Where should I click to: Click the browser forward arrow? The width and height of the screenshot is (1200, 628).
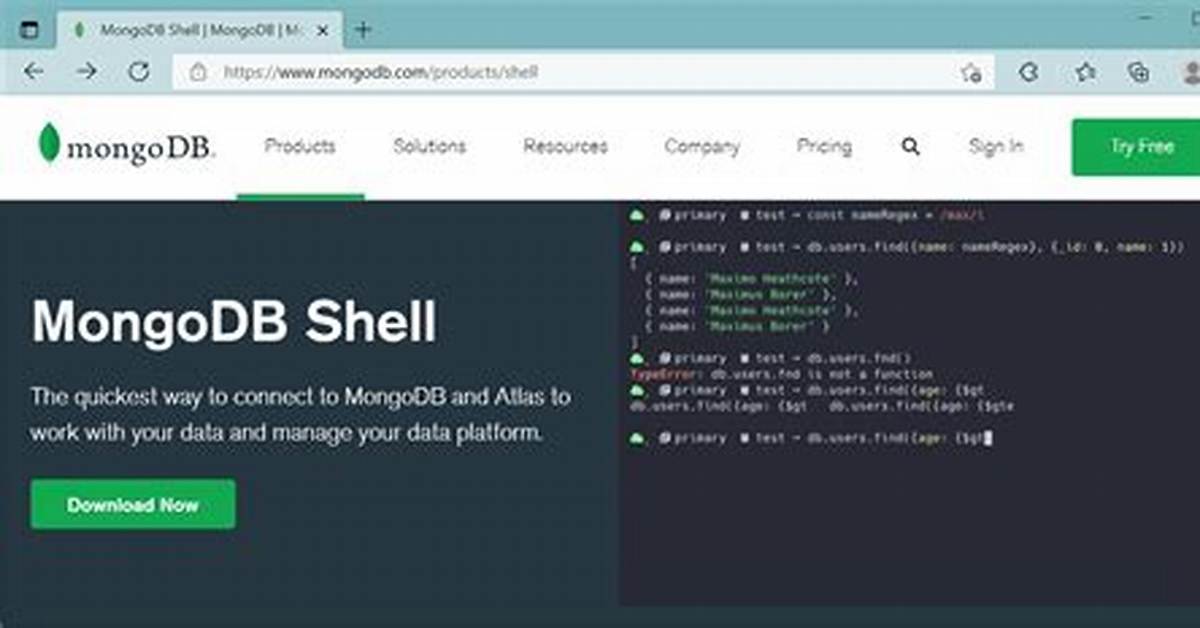[87, 72]
